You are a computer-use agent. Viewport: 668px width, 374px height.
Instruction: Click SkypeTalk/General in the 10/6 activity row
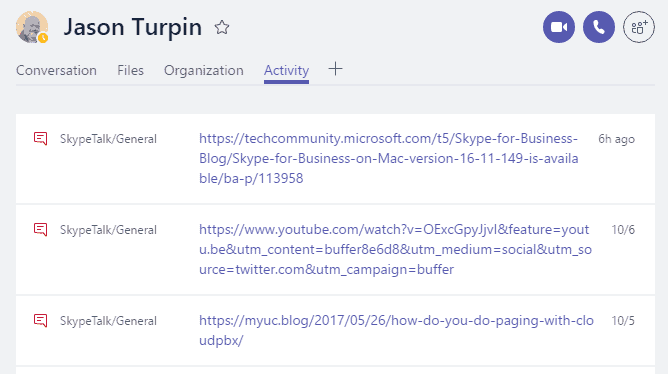[108, 230]
